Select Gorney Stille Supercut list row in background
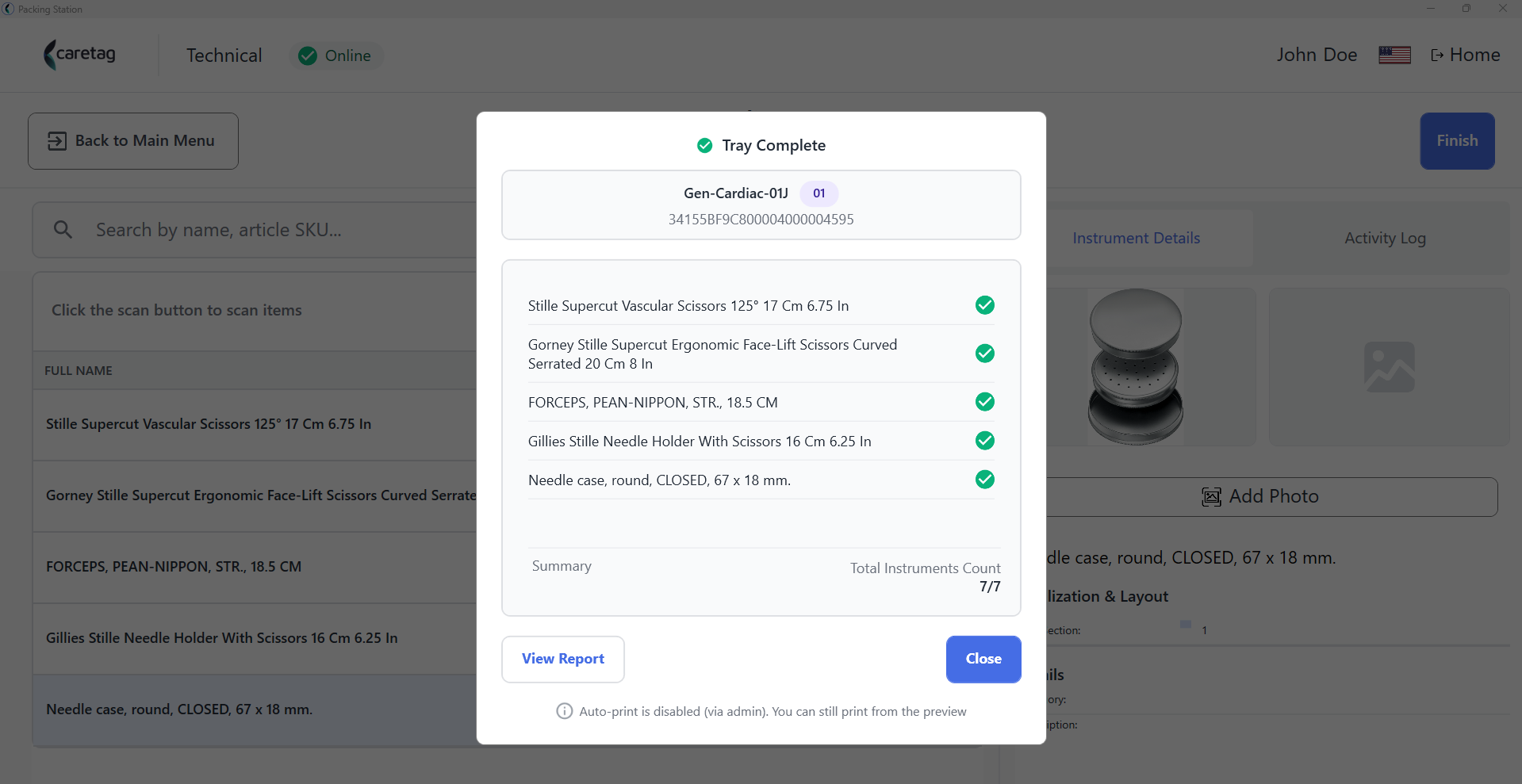 pos(255,495)
